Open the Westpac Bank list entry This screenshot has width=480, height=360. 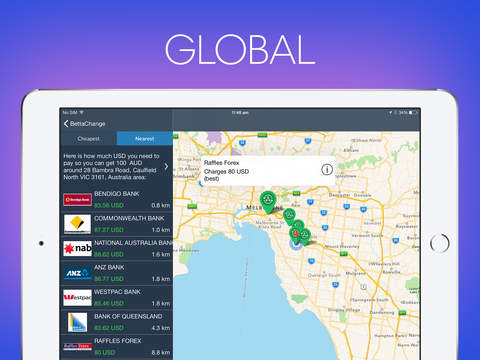point(117,298)
